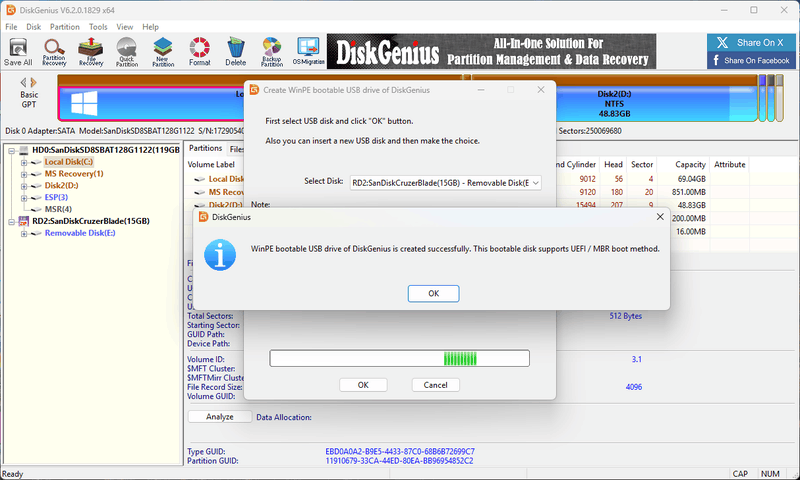The width and height of the screenshot is (800, 480).
Task: Launch the File Recovery tool
Action: tap(91, 52)
